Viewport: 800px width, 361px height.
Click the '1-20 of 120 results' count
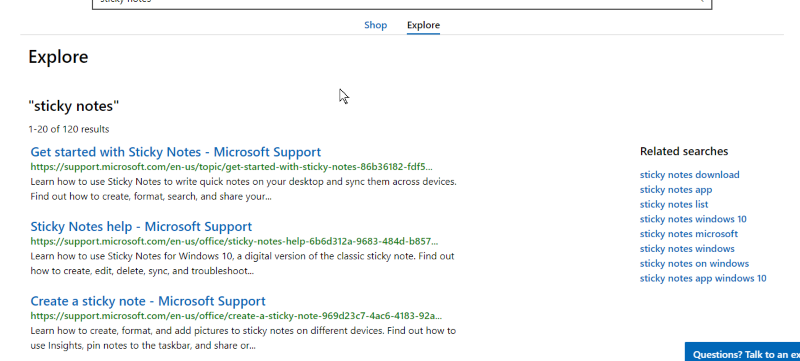(x=69, y=130)
